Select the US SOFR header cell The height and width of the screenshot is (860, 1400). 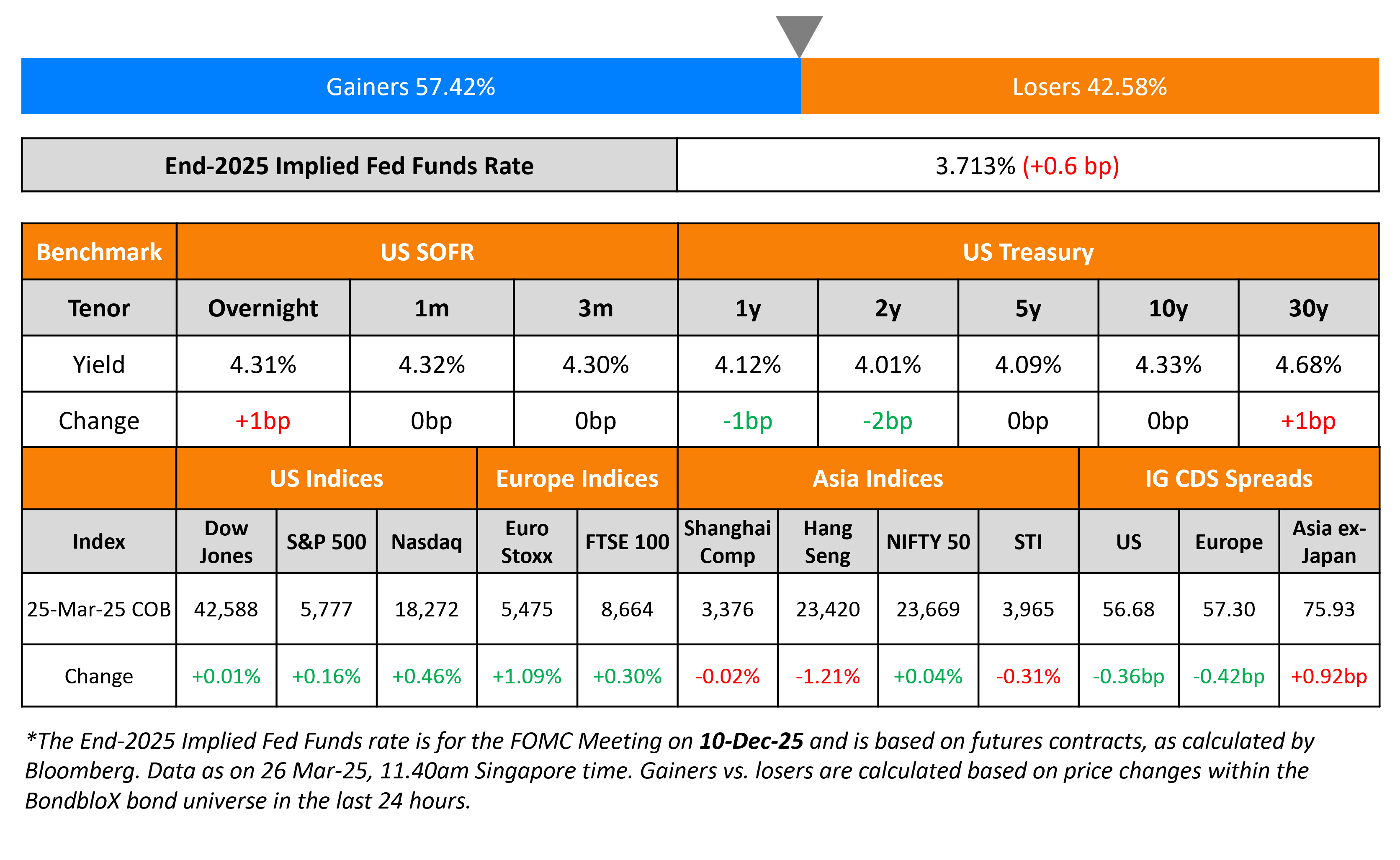427,252
